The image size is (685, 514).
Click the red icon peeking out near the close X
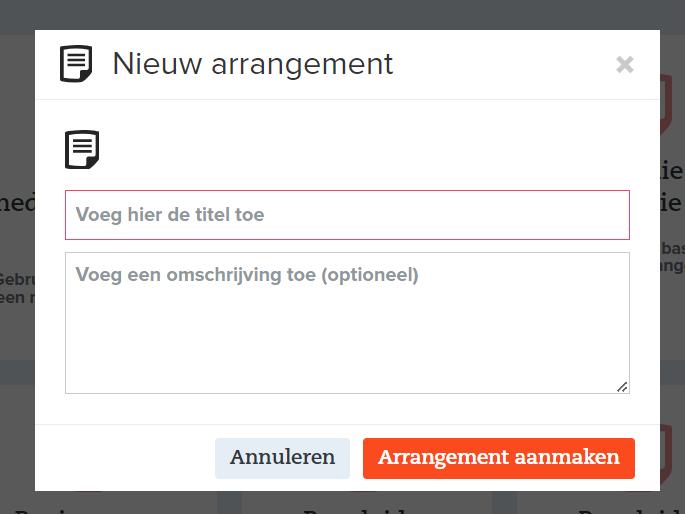666,103
